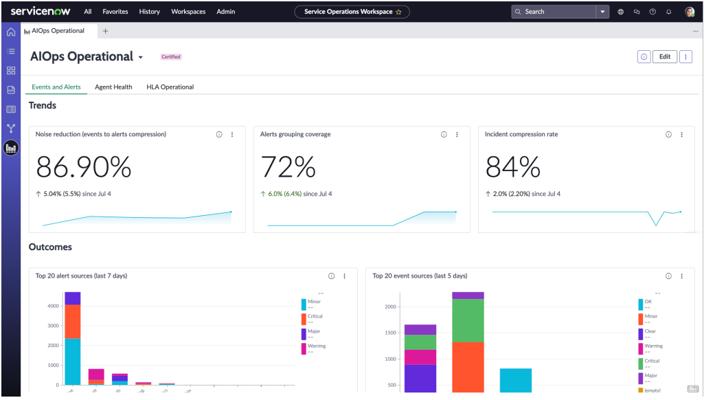Image resolution: width=704 pixels, height=400 pixels.
Task: Click in the Search field
Action: (x=554, y=12)
